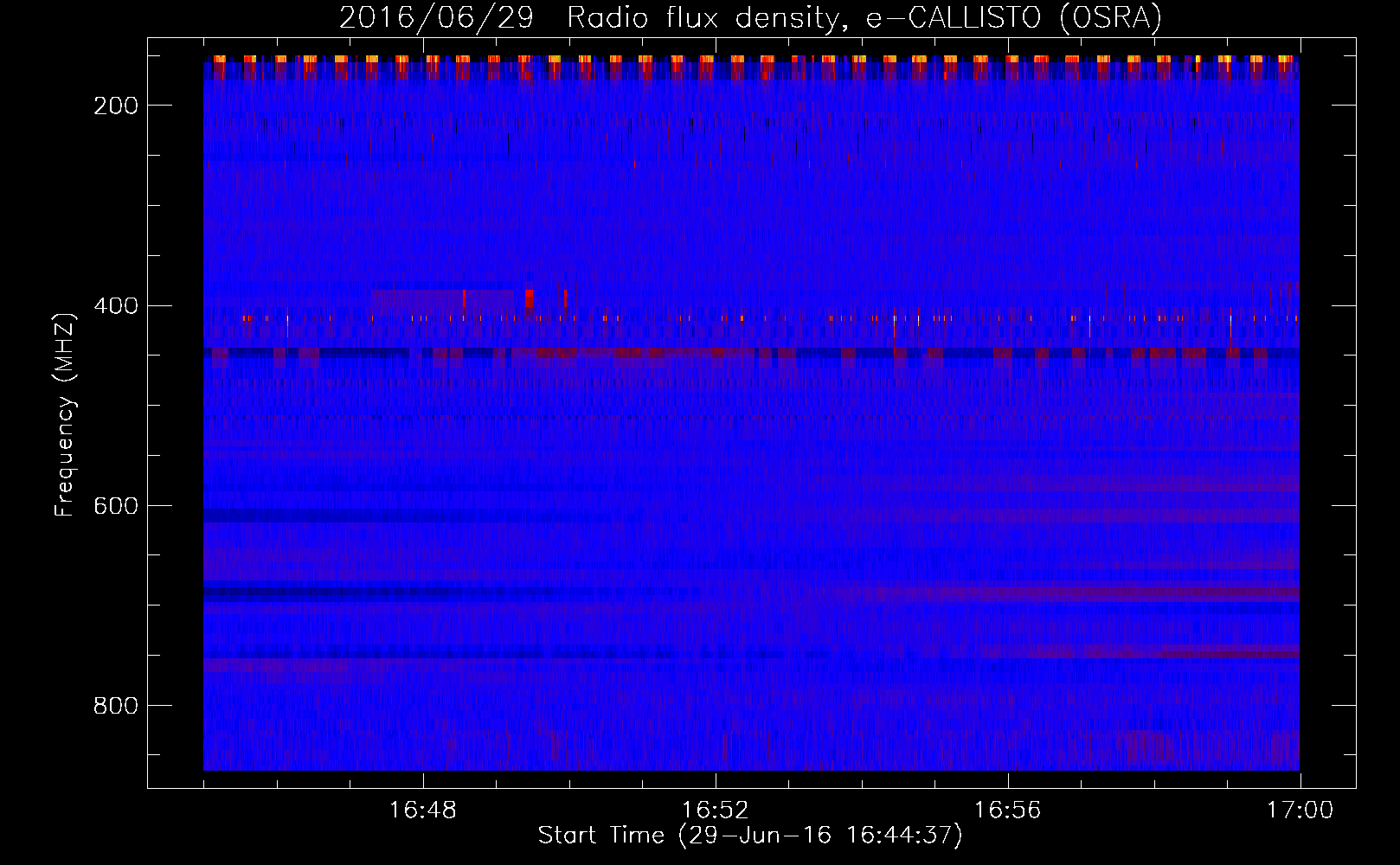This screenshot has height=865, width=1400.
Task: Click the 17:00 time tick label
Action: pos(1300,811)
